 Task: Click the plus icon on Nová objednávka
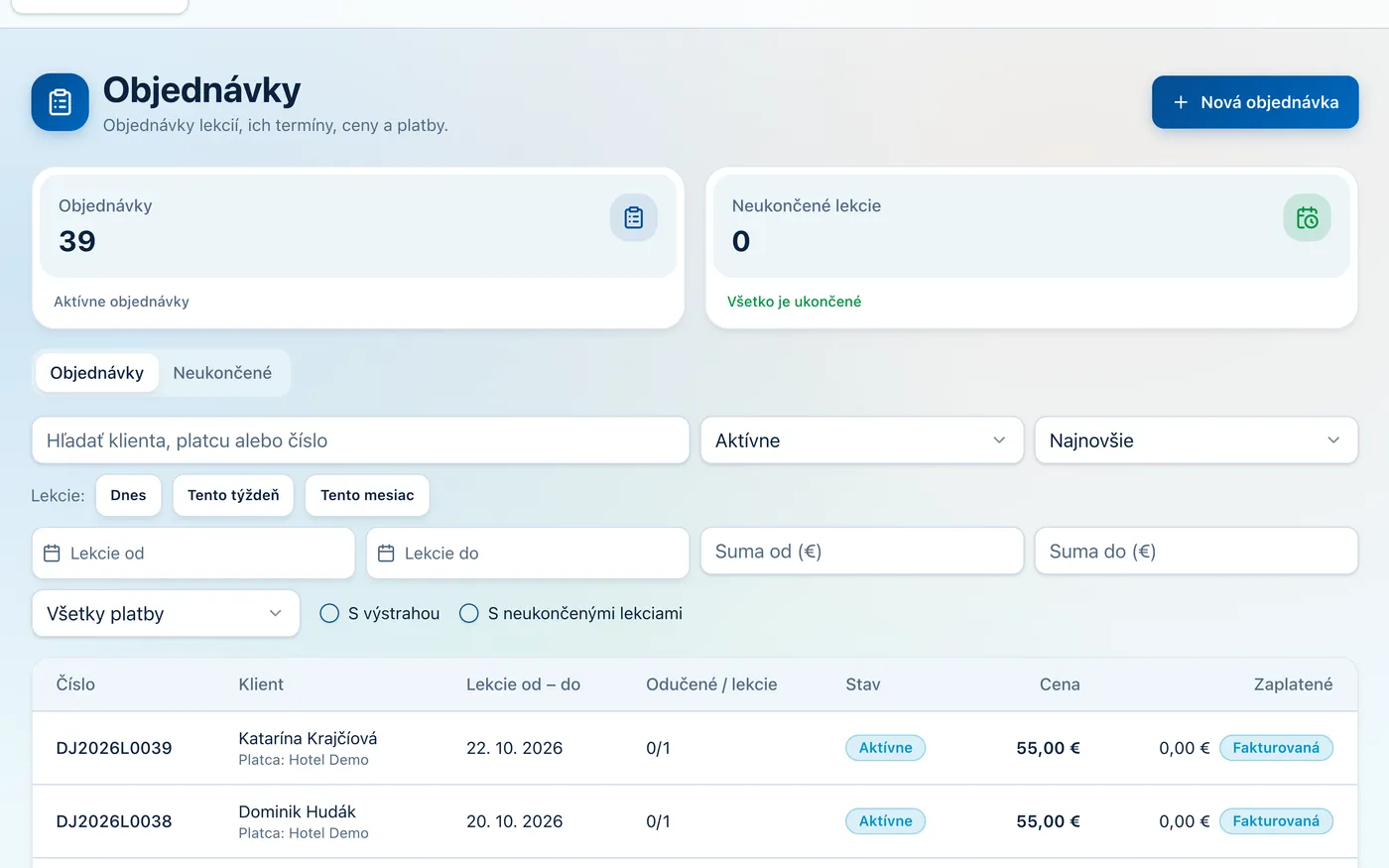pyautogui.click(x=1181, y=102)
